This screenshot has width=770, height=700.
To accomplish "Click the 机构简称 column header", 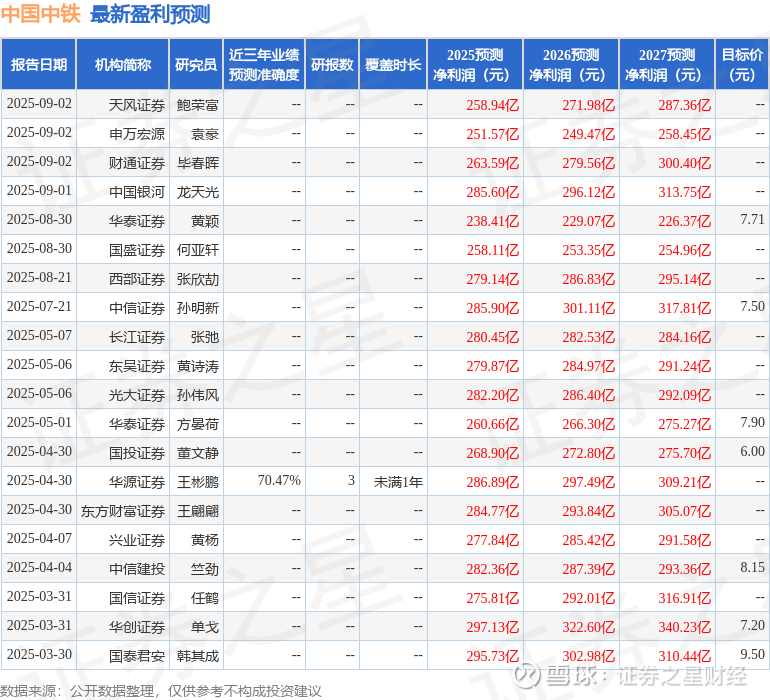I will point(123,64).
